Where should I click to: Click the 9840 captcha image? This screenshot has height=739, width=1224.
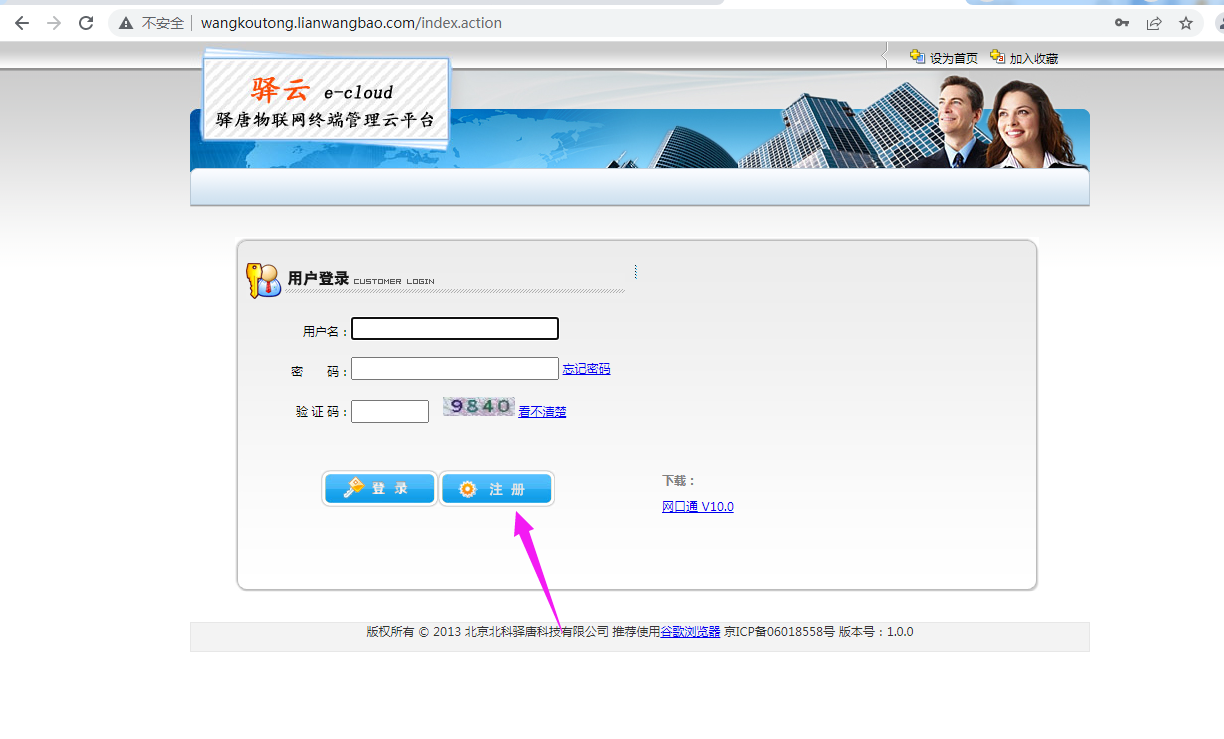(479, 406)
